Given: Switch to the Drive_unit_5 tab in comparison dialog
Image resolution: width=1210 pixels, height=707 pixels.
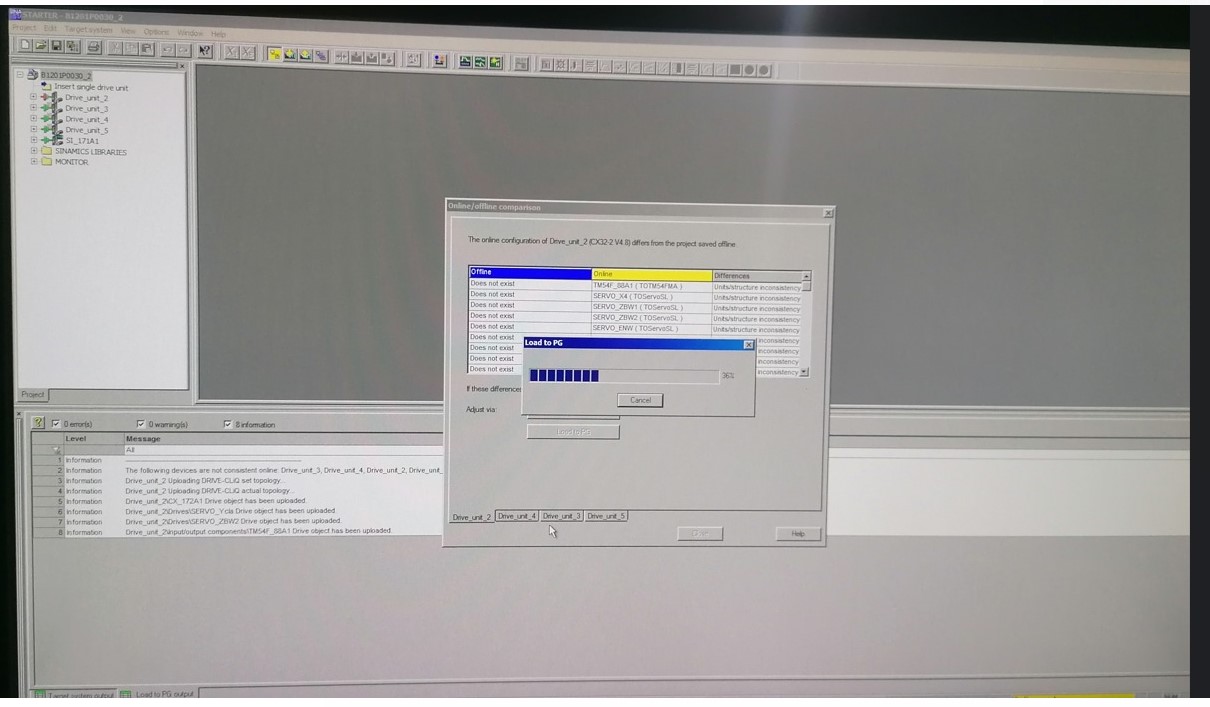Looking at the screenshot, I should pos(606,516).
